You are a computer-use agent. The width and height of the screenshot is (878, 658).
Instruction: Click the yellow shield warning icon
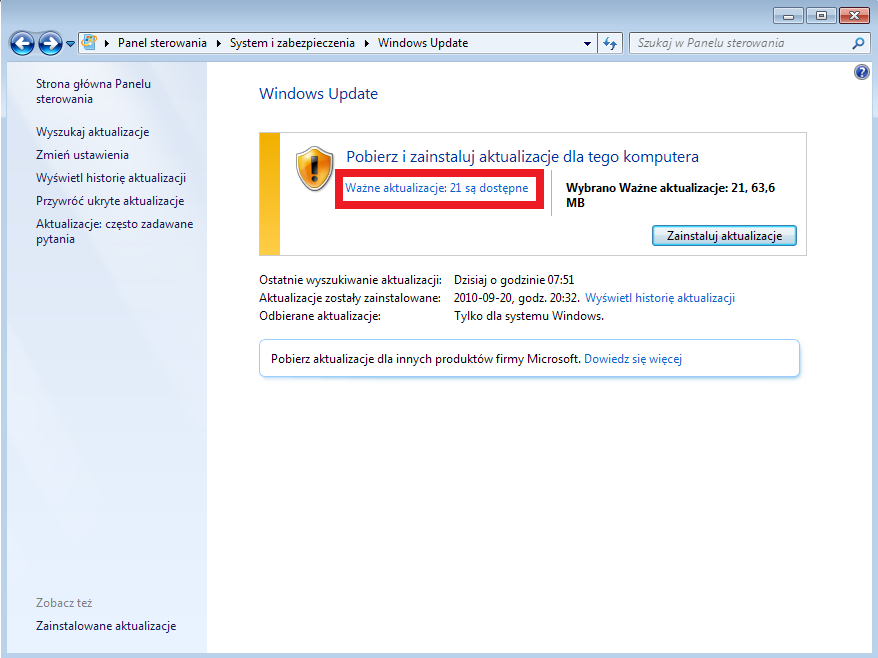314,169
